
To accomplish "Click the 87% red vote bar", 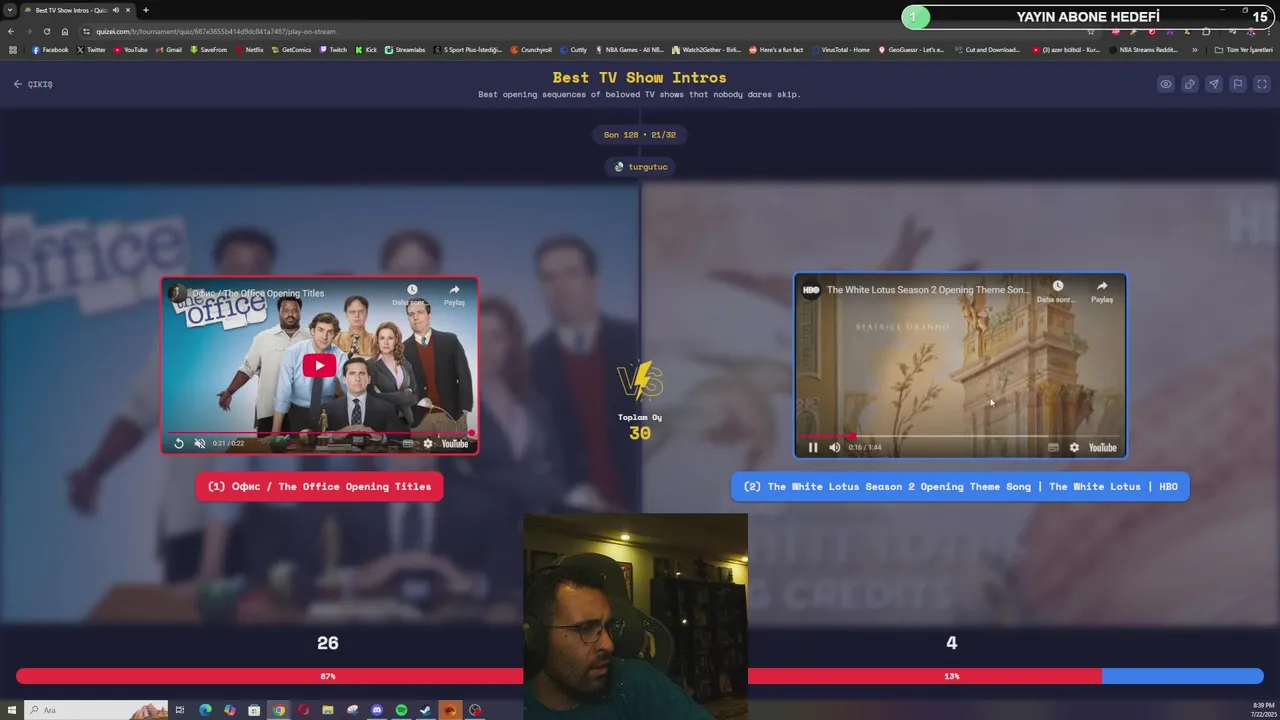I will [x=559, y=676].
